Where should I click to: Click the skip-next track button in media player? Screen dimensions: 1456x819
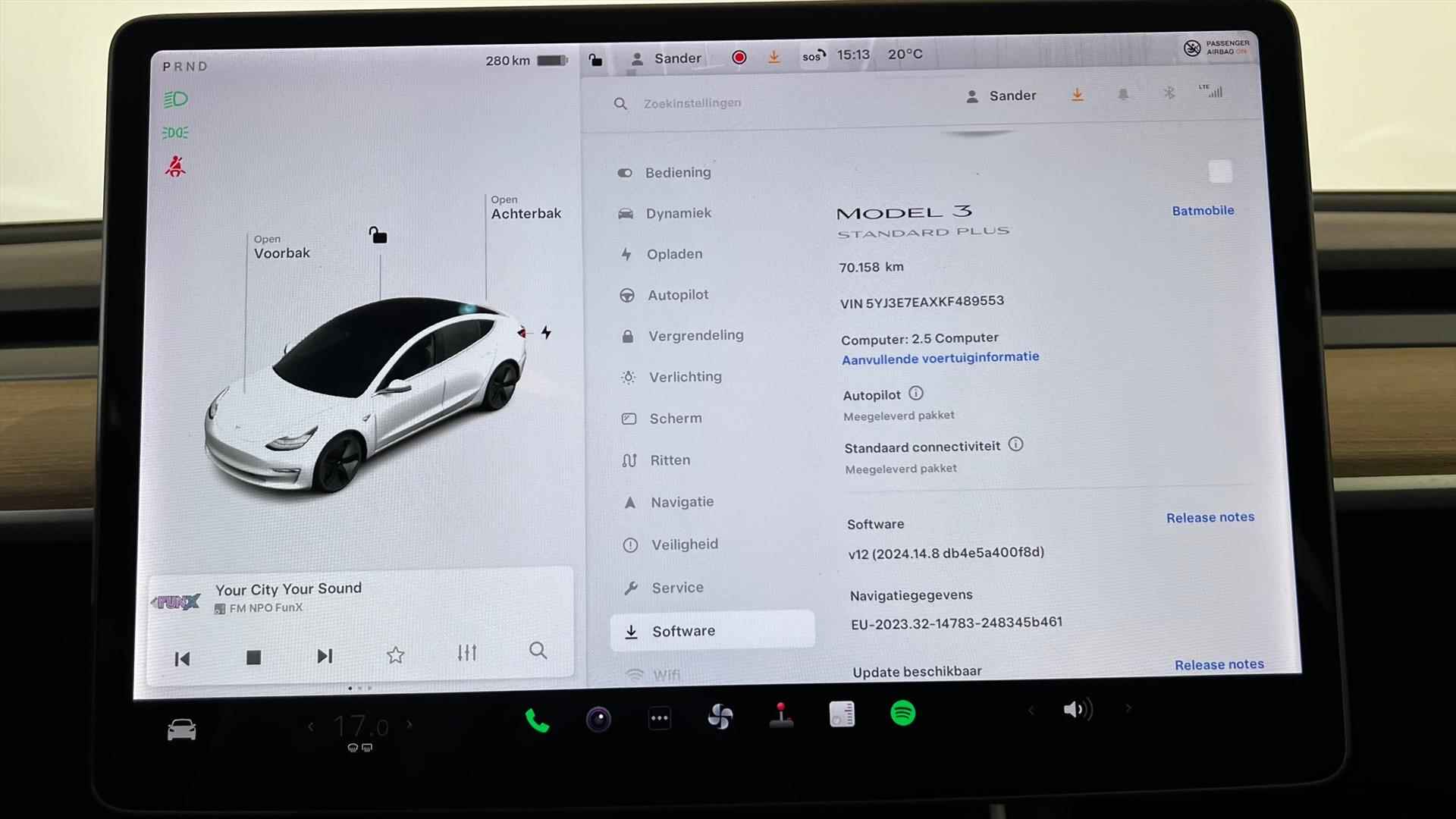tap(325, 656)
